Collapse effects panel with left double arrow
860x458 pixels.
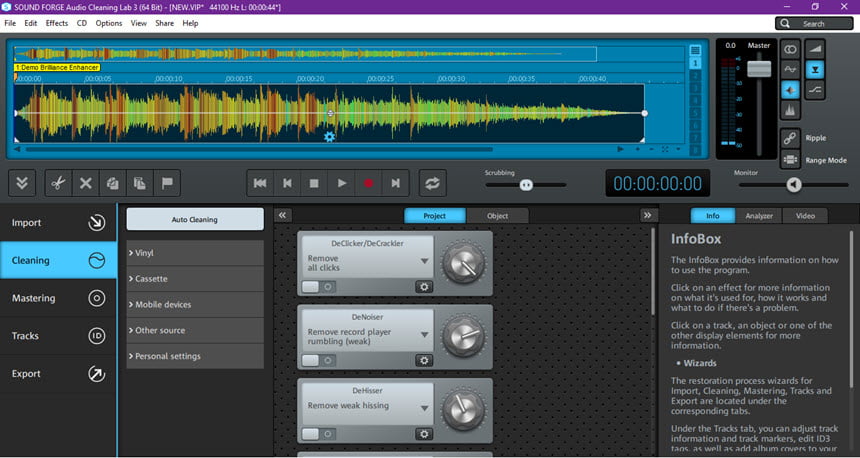[282, 215]
